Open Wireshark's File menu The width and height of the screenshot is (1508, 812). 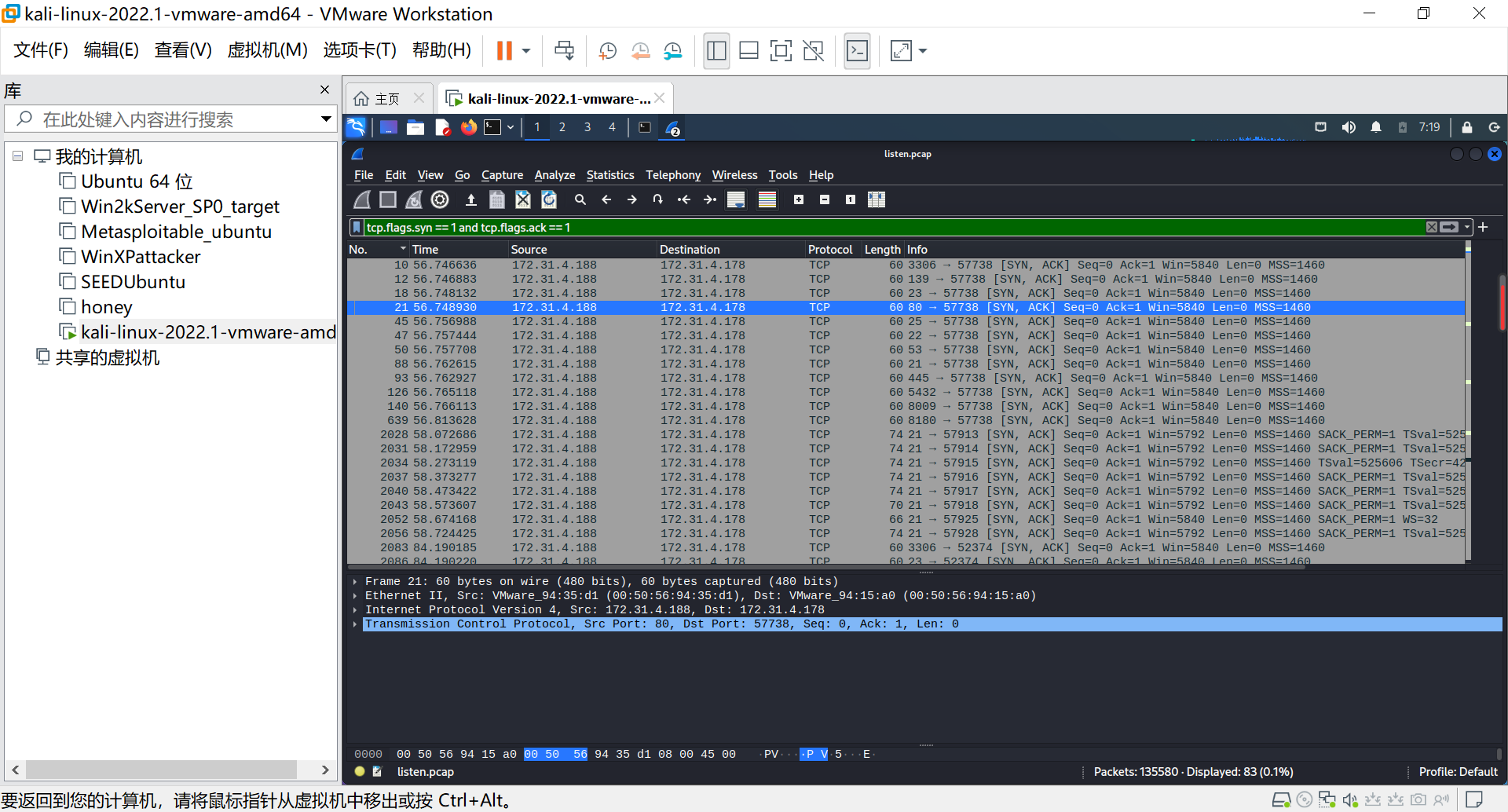coord(364,175)
